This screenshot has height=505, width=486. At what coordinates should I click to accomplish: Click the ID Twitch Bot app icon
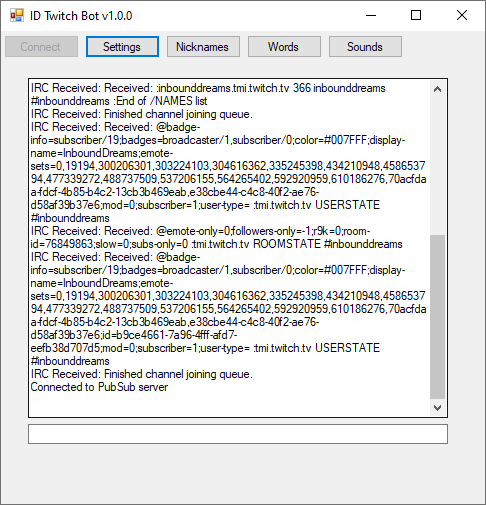[x=17, y=16]
